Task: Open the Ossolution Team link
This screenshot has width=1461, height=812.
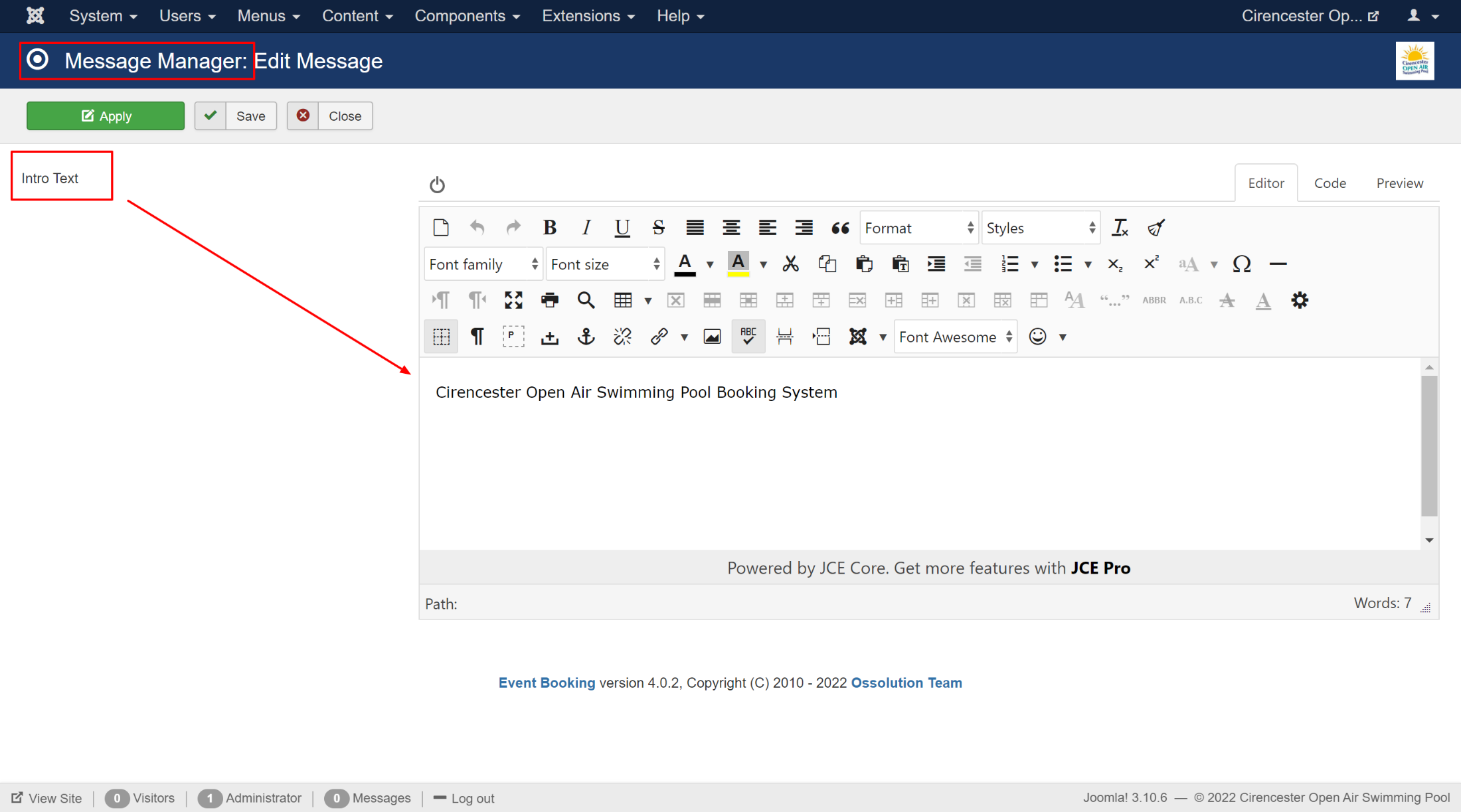Action: [x=906, y=683]
